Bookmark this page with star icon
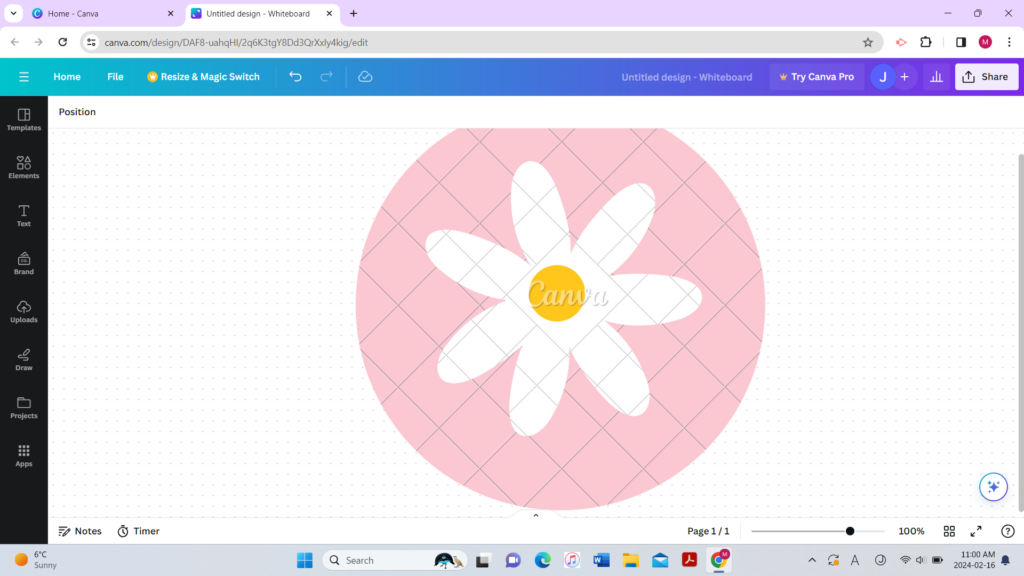Image resolution: width=1024 pixels, height=576 pixels. 867,42
